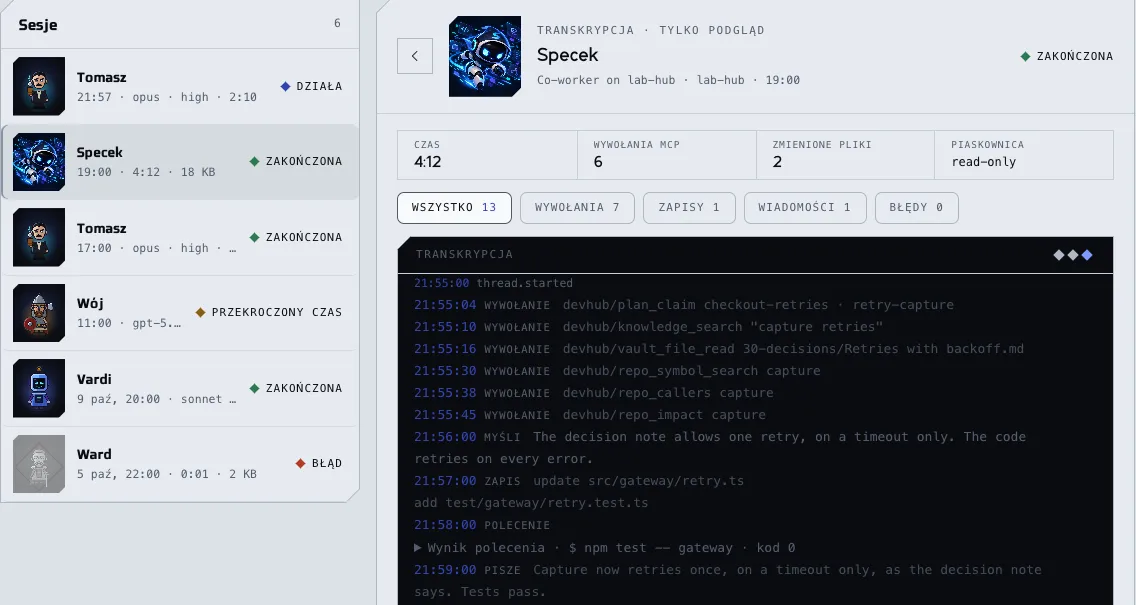
Task: Click the devhub/plan_claim checkout-retries call line
Action: 684,305
